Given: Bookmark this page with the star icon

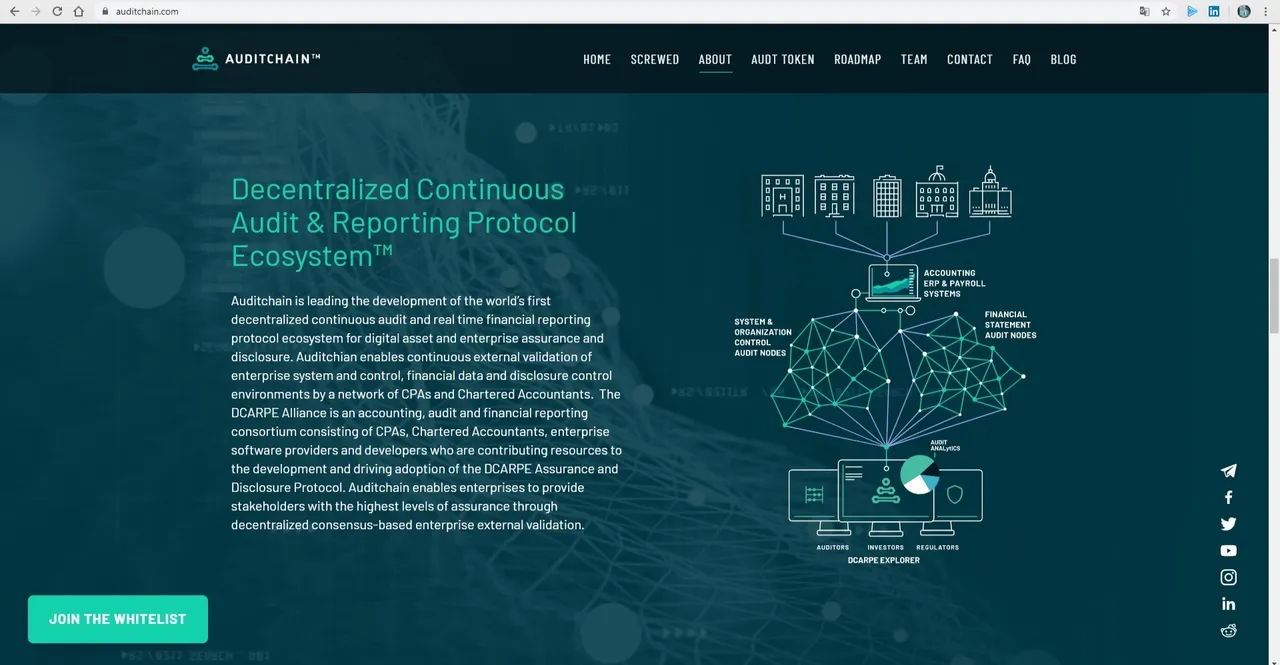Looking at the screenshot, I should pyautogui.click(x=1166, y=11).
